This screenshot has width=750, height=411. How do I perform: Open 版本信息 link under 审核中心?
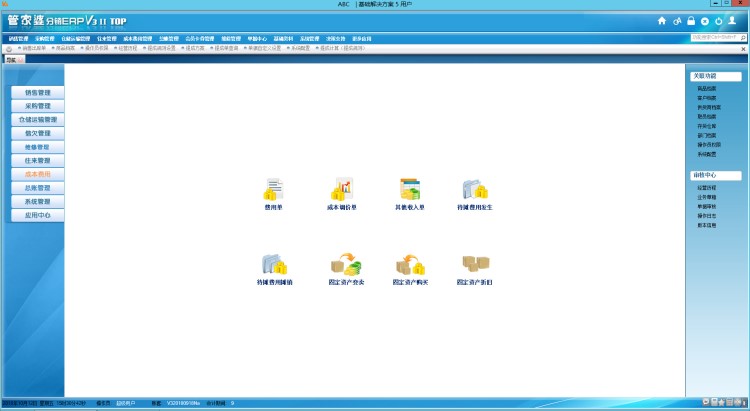[x=706, y=225]
